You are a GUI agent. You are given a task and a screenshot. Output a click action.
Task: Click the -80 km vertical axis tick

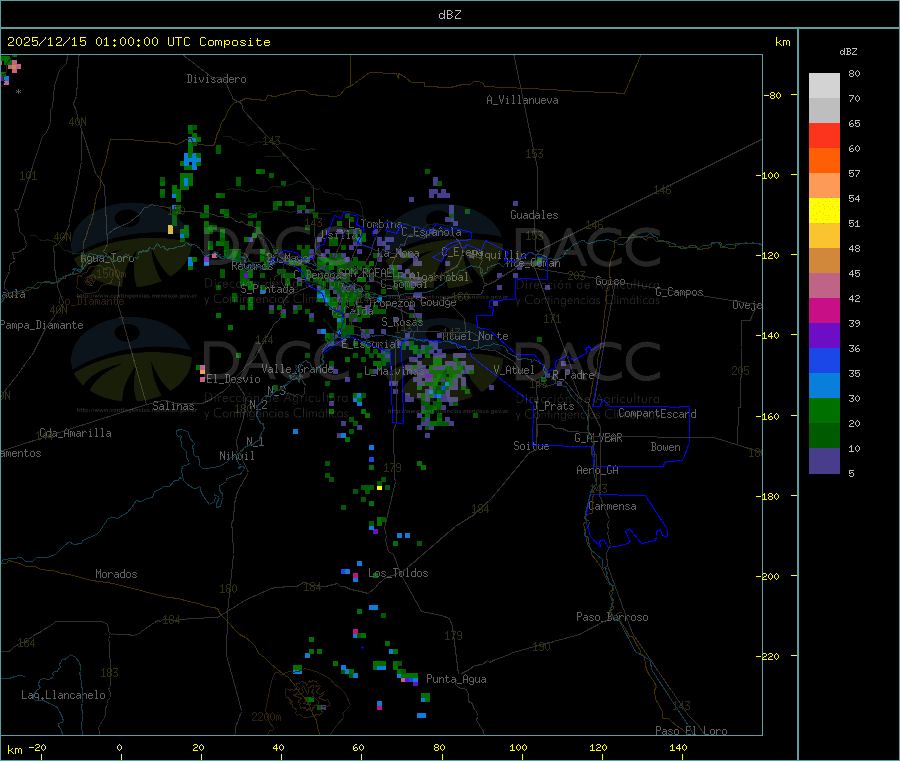[772, 95]
